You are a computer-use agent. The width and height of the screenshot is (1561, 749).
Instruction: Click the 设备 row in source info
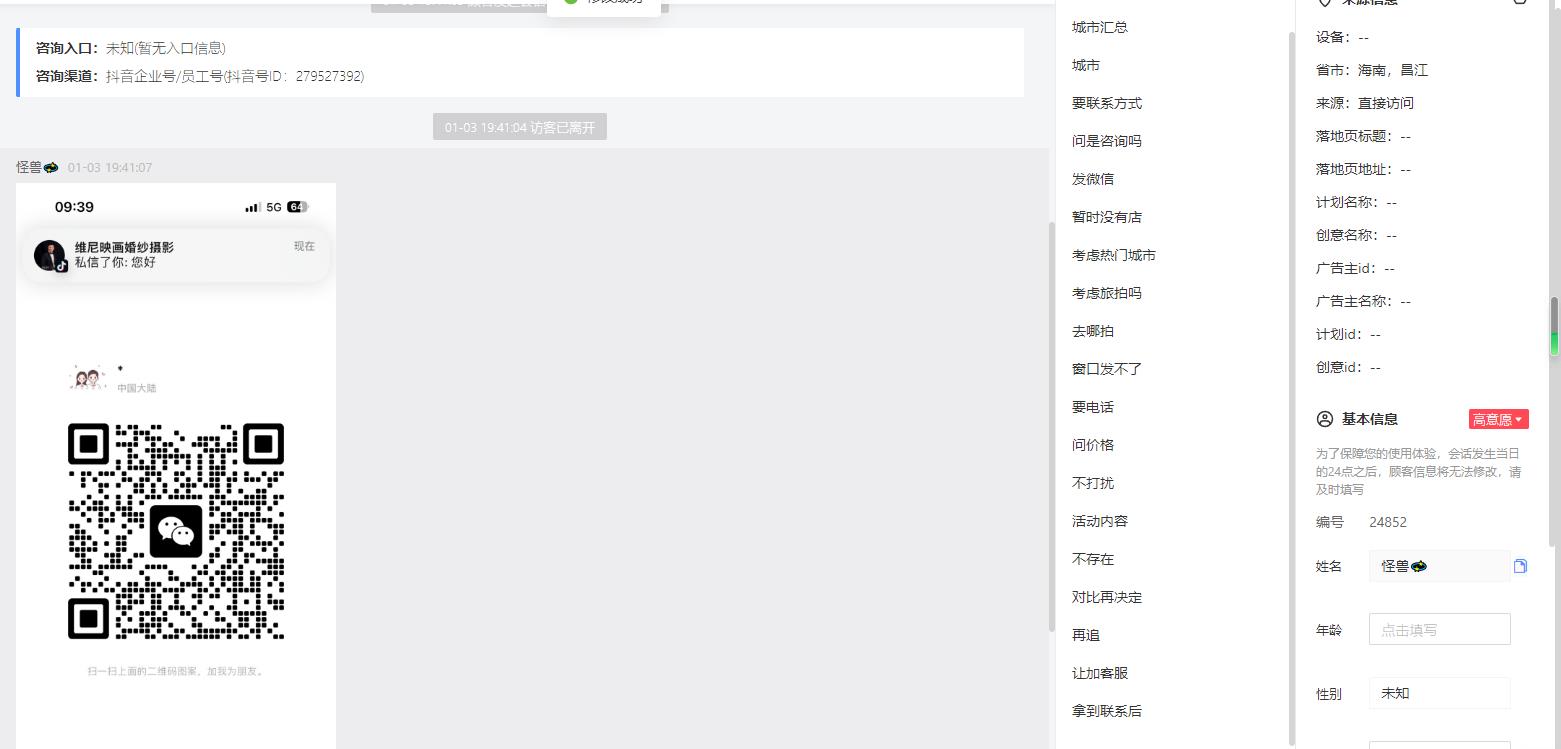point(1342,37)
